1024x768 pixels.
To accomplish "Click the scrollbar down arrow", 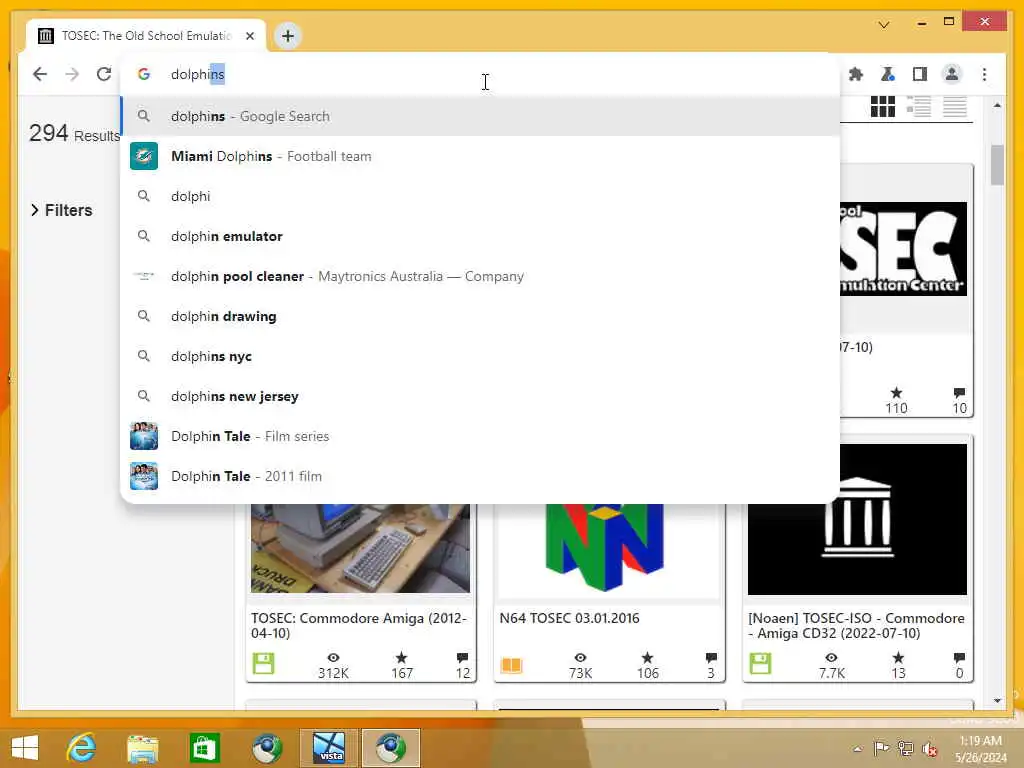I will [x=997, y=701].
